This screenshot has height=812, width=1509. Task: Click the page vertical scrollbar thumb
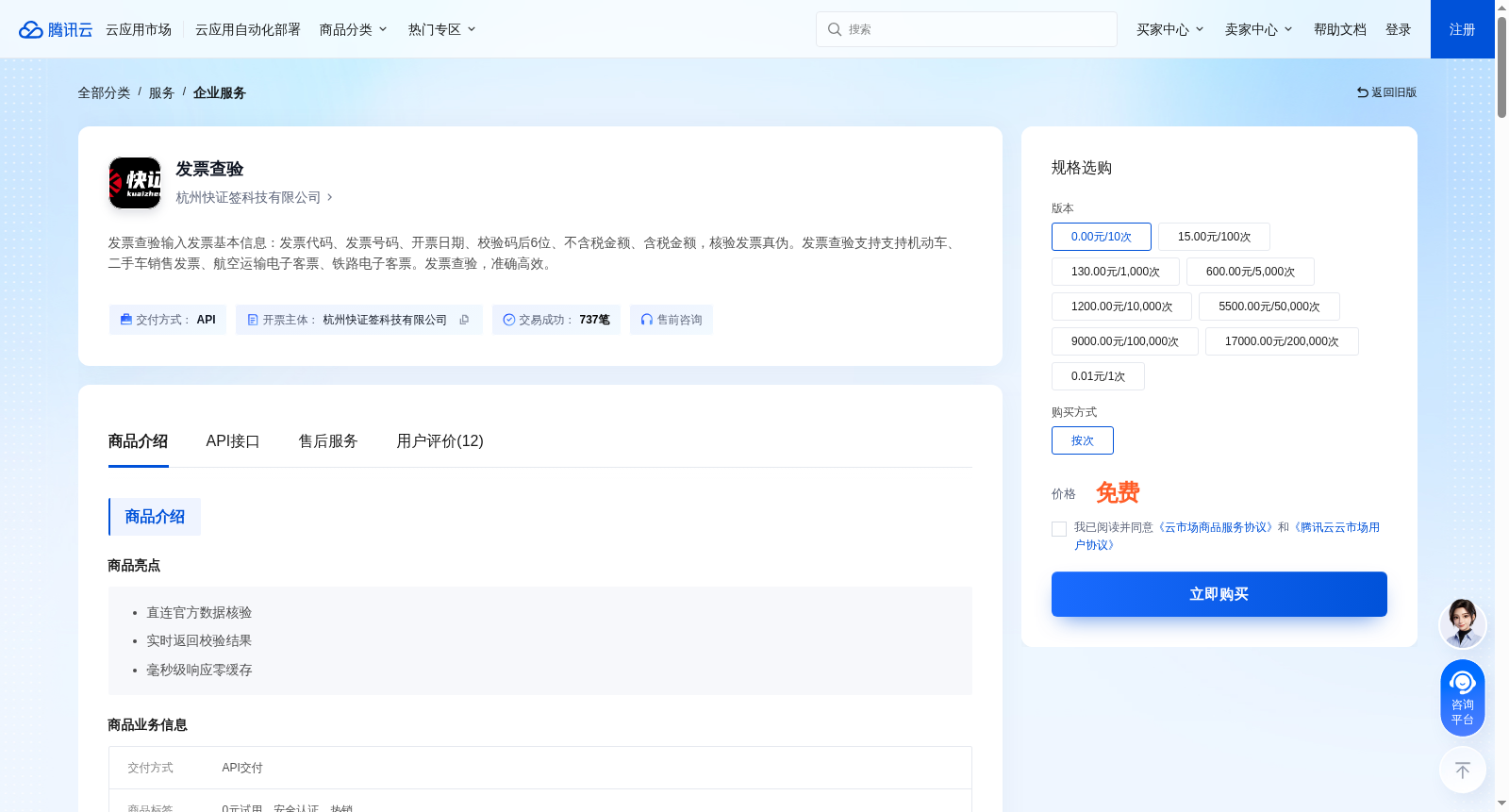(x=1501, y=66)
